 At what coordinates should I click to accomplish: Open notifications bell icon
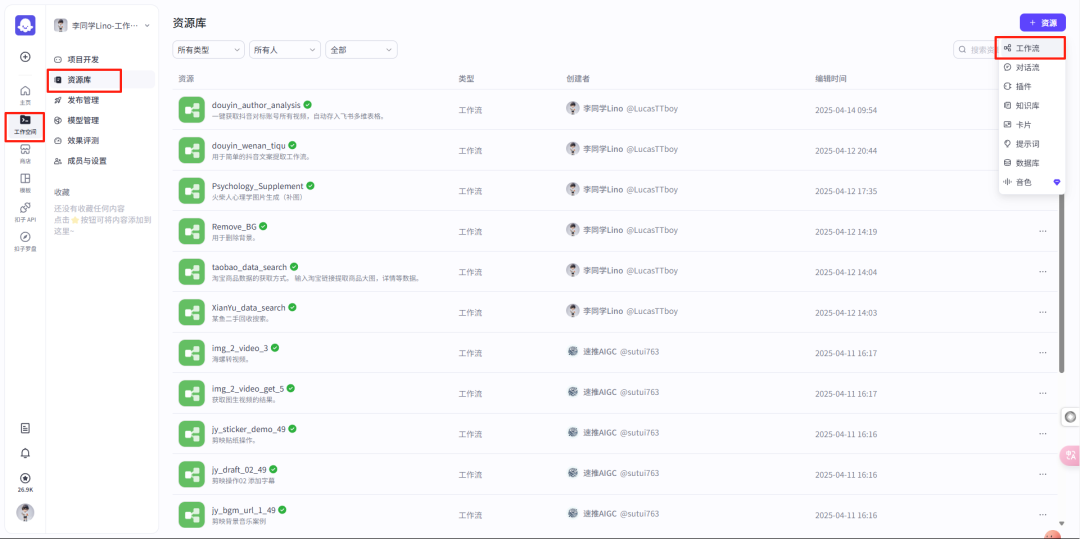(25, 453)
